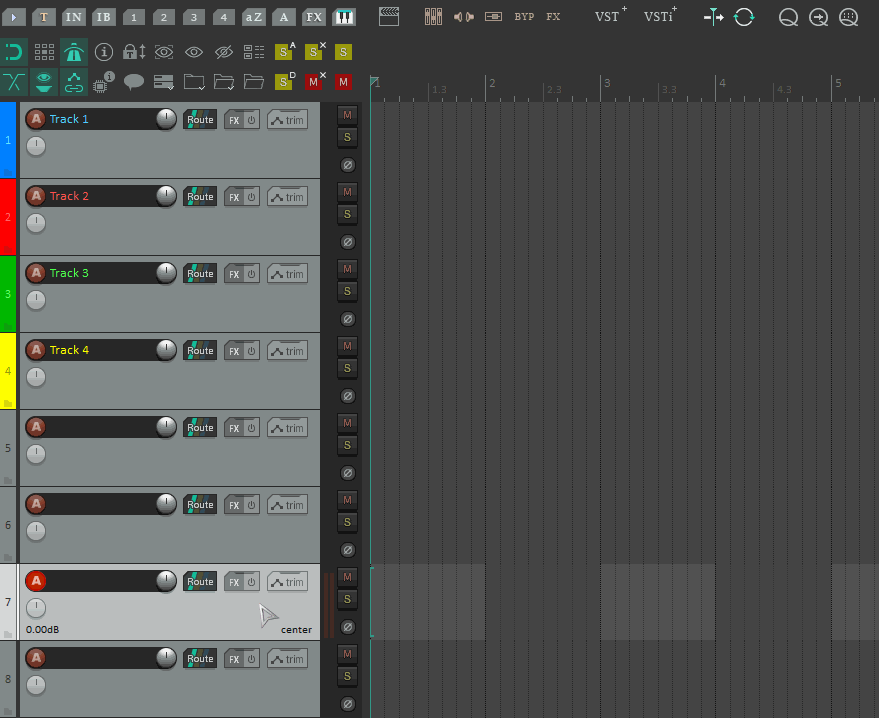Click the piano keys icon

point(344,17)
